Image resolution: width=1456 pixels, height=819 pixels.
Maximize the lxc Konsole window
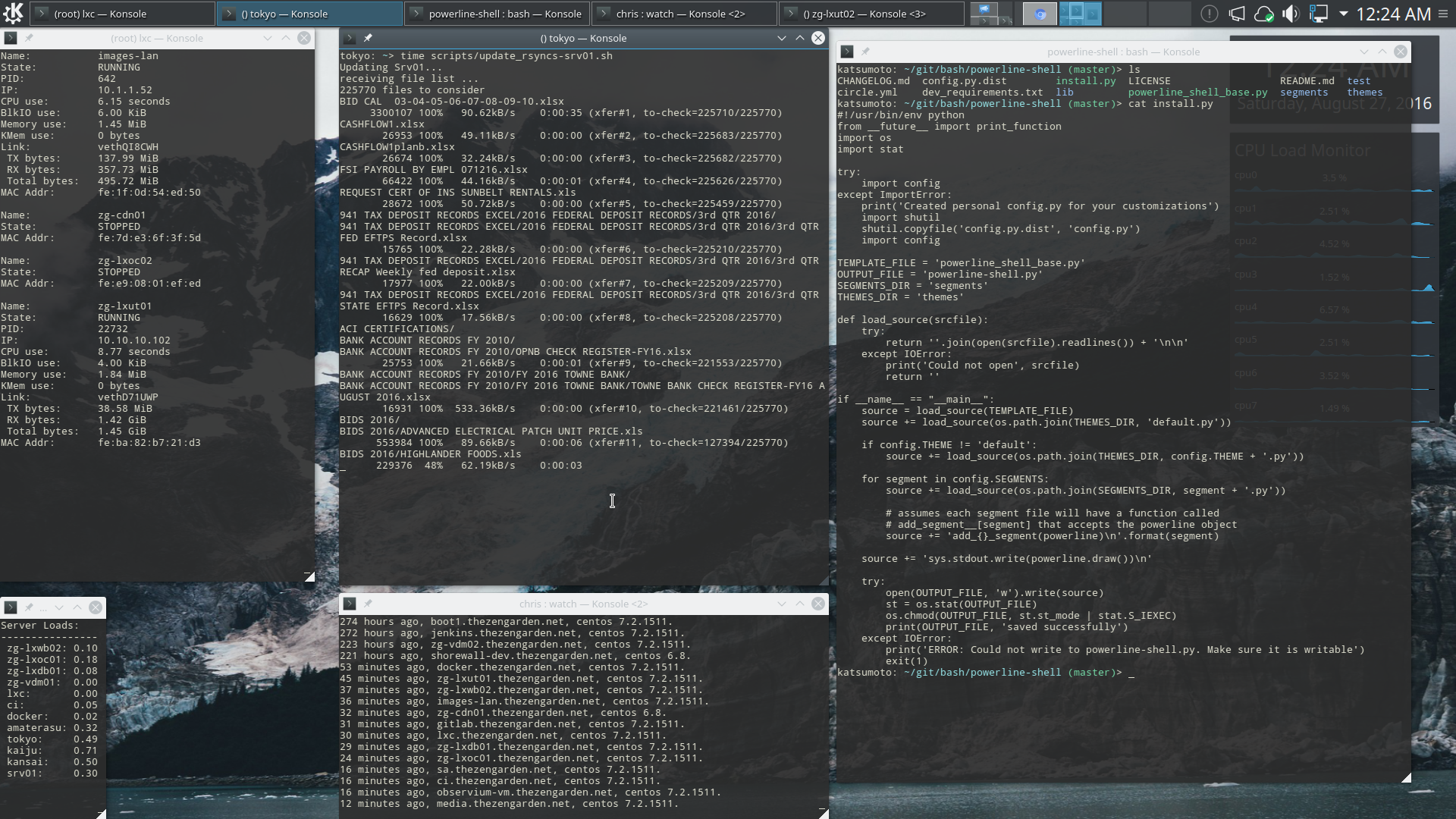pos(286,38)
